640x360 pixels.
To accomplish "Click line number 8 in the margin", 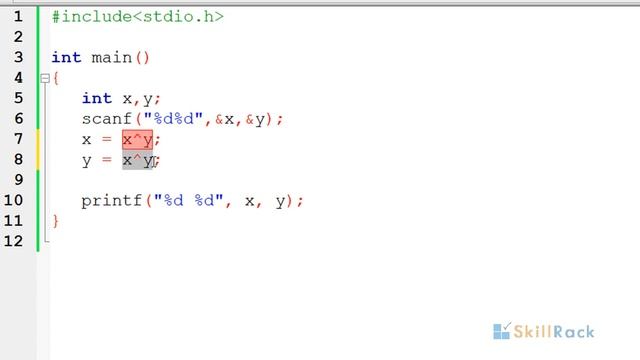I will tap(18, 159).
